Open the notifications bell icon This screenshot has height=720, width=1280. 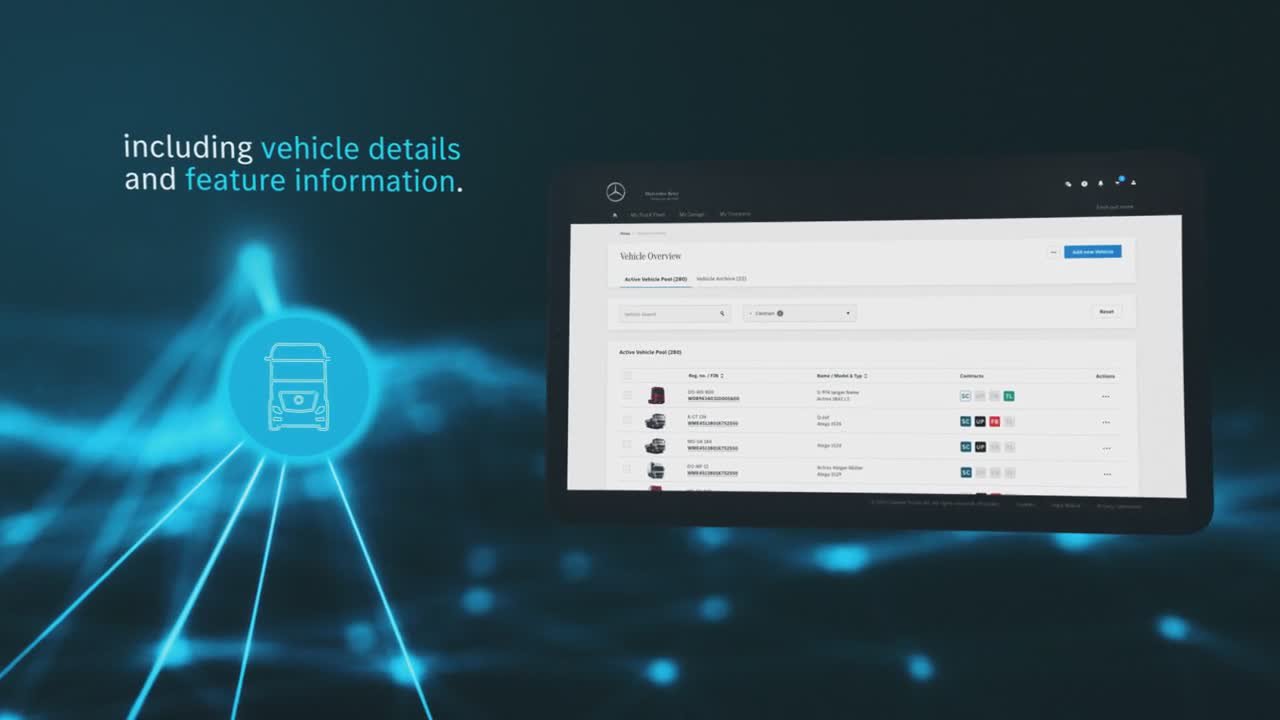pyautogui.click(x=1101, y=183)
